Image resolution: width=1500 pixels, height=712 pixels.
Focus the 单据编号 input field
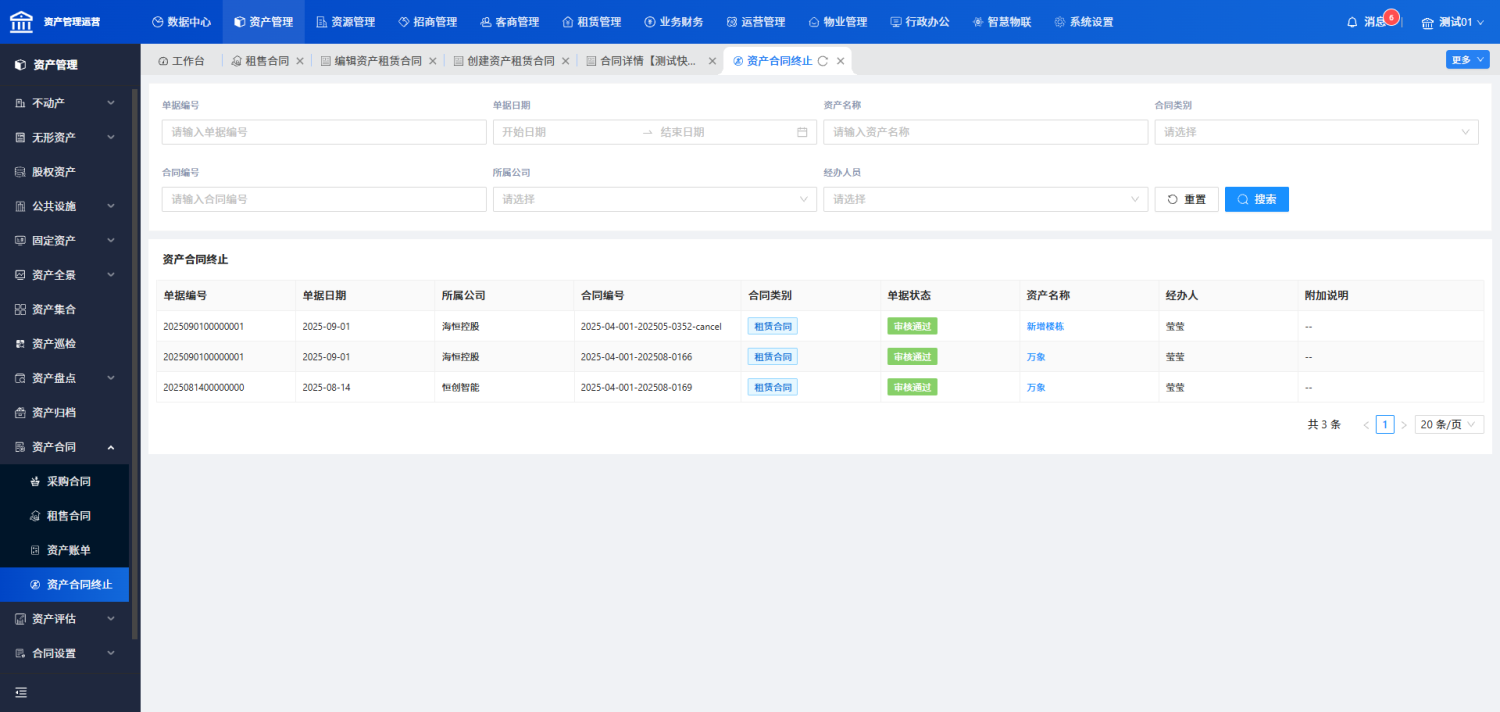tap(324, 132)
